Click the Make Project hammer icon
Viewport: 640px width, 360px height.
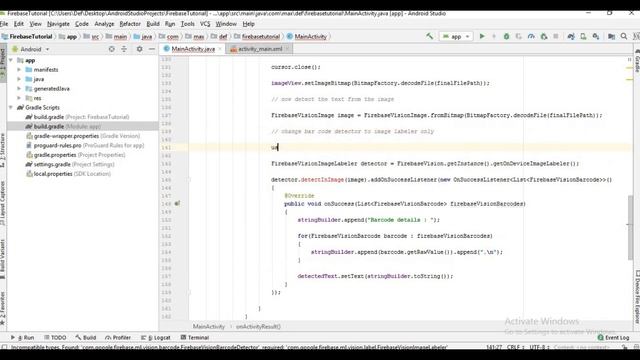429,36
